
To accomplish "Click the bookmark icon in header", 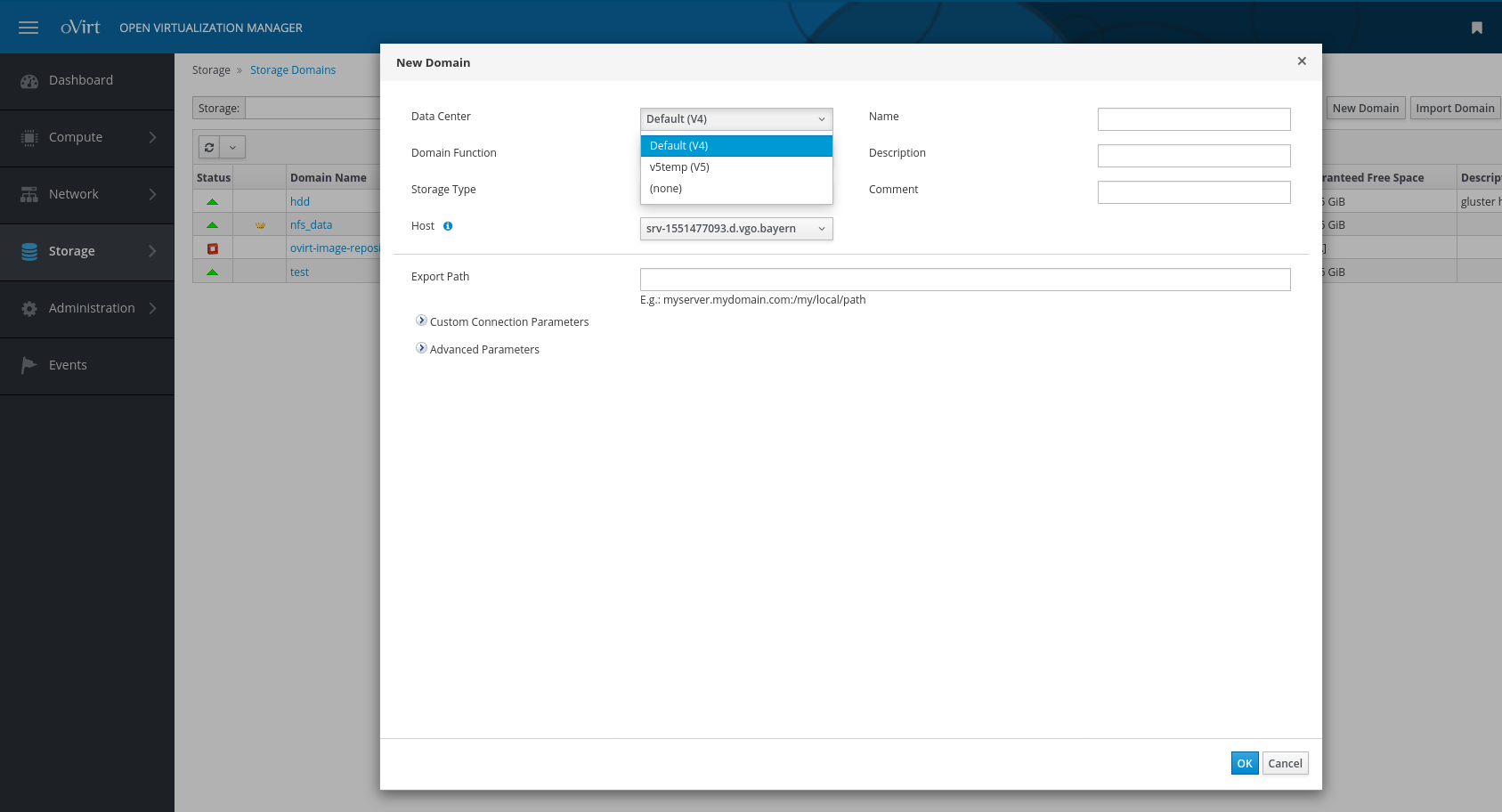I will (x=1476, y=28).
